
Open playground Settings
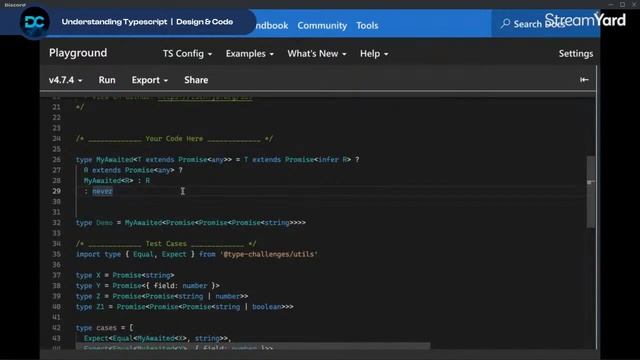pyautogui.click(x=576, y=53)
